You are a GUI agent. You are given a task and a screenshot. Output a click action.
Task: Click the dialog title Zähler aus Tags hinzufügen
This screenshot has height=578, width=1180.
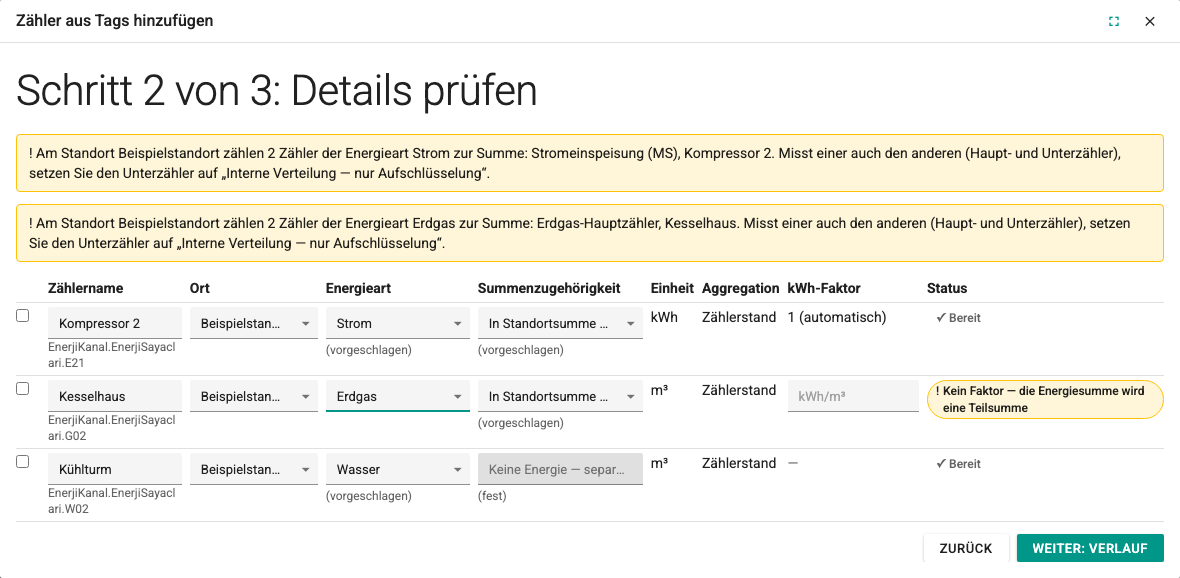point(114,21)
